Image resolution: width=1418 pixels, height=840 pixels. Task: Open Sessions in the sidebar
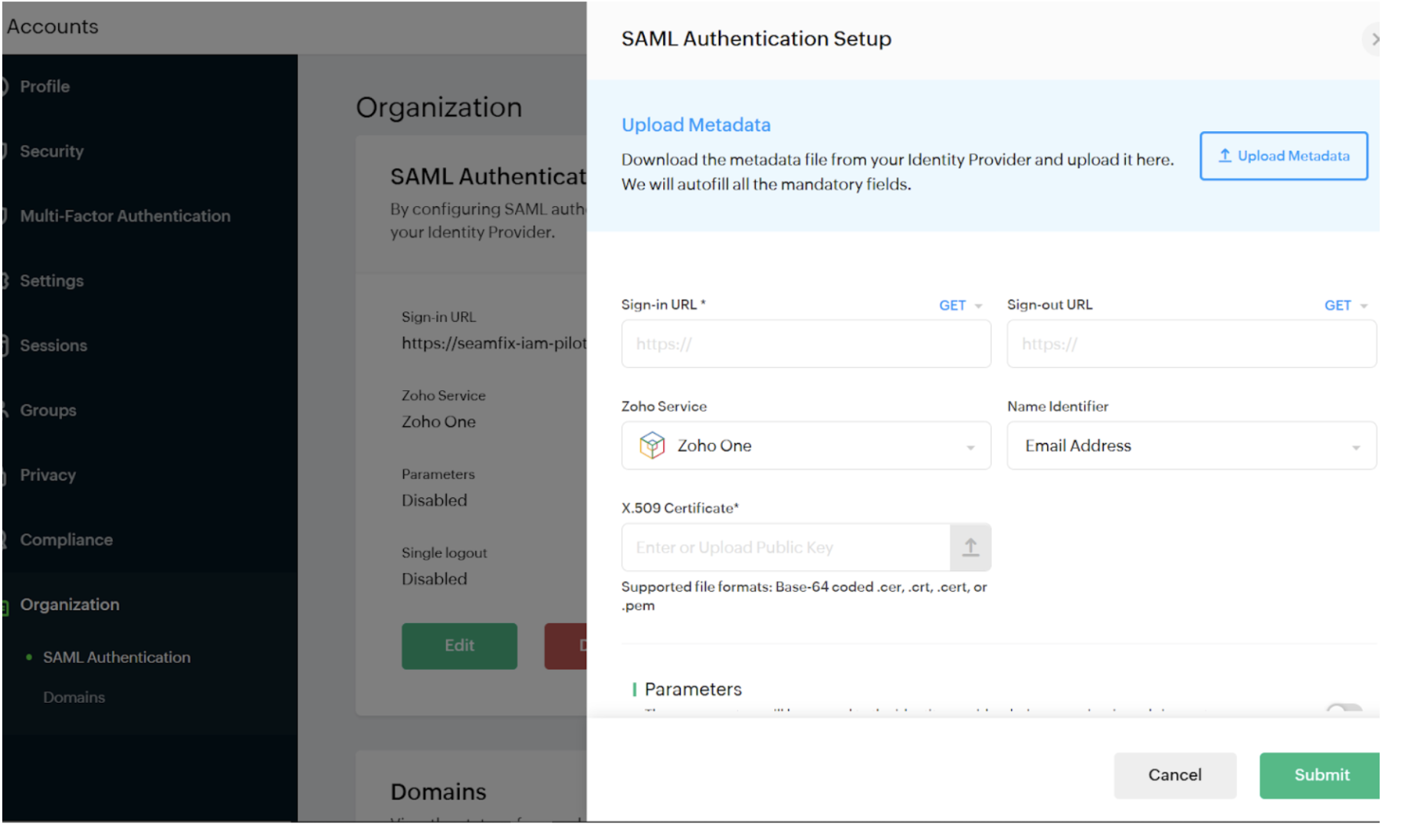53,346
